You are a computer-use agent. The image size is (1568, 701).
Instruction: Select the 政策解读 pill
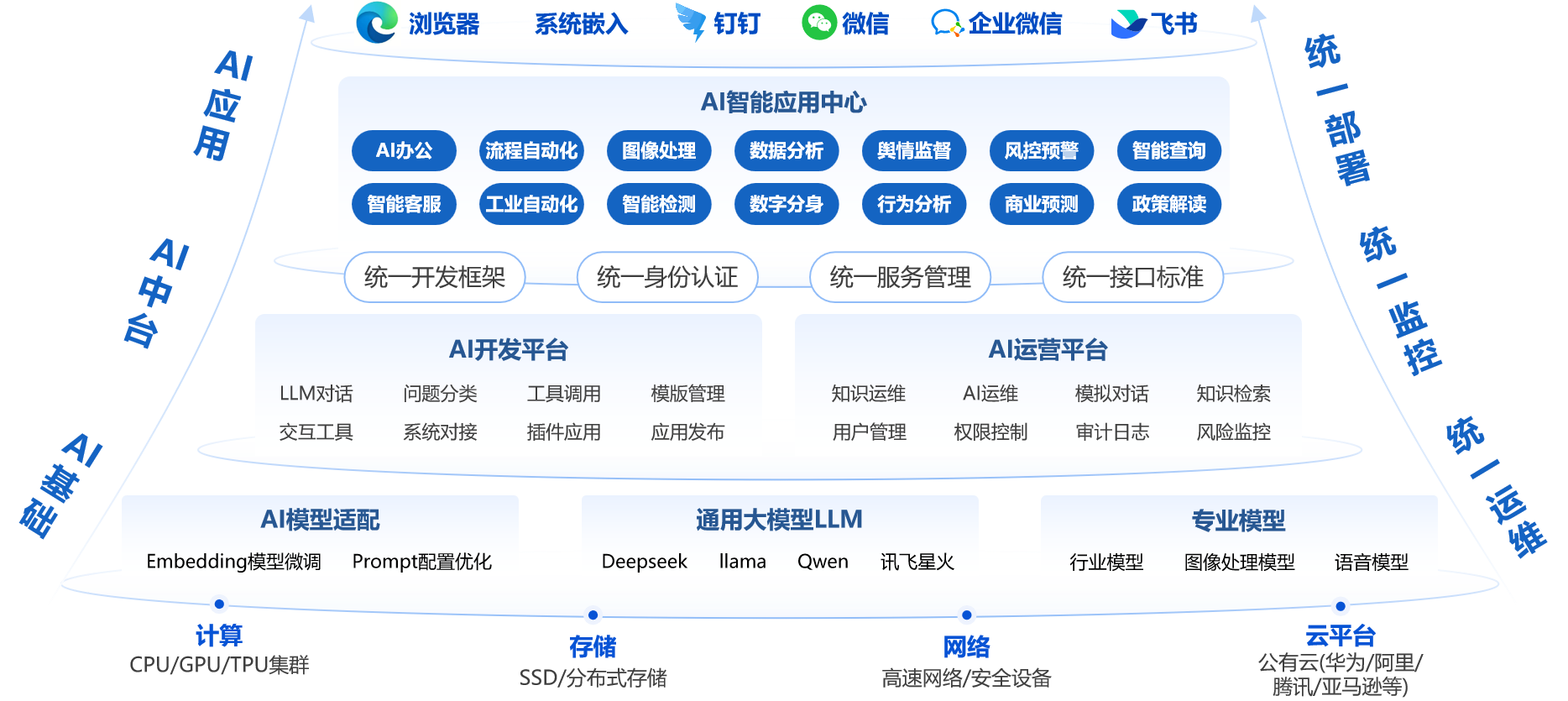coord(1168,204)
